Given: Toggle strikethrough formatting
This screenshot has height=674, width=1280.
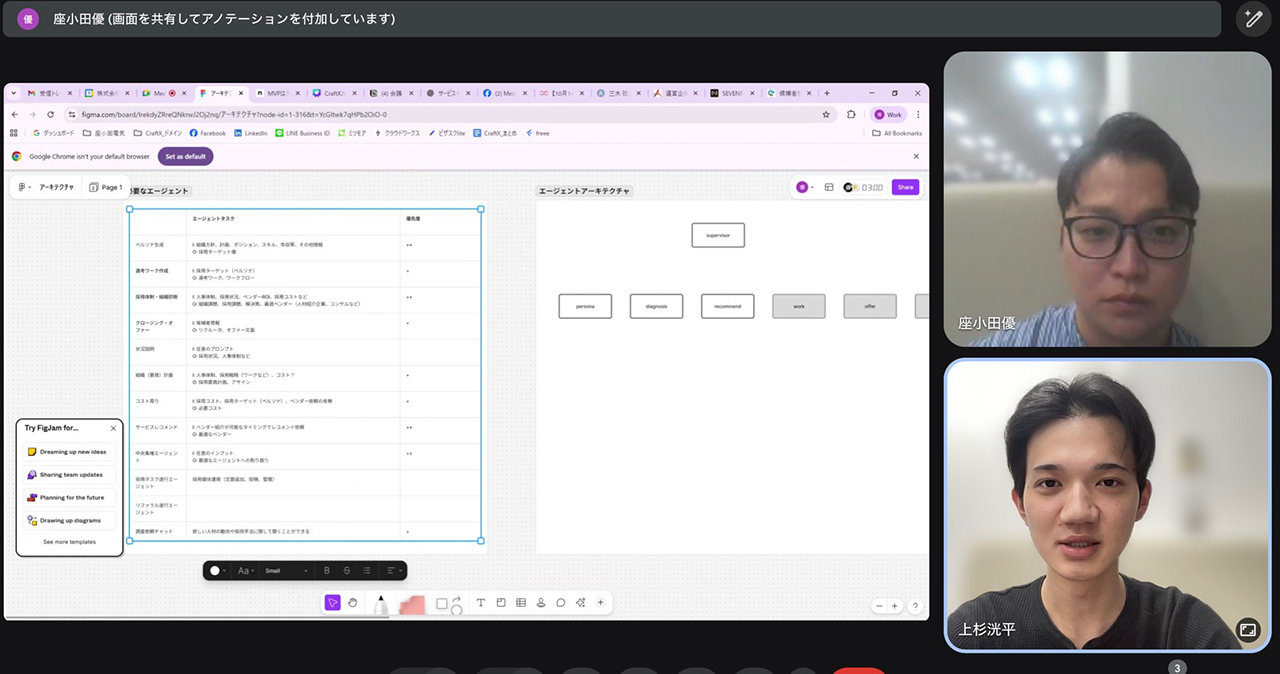Looking at the screenshot, I should point(347,571).
